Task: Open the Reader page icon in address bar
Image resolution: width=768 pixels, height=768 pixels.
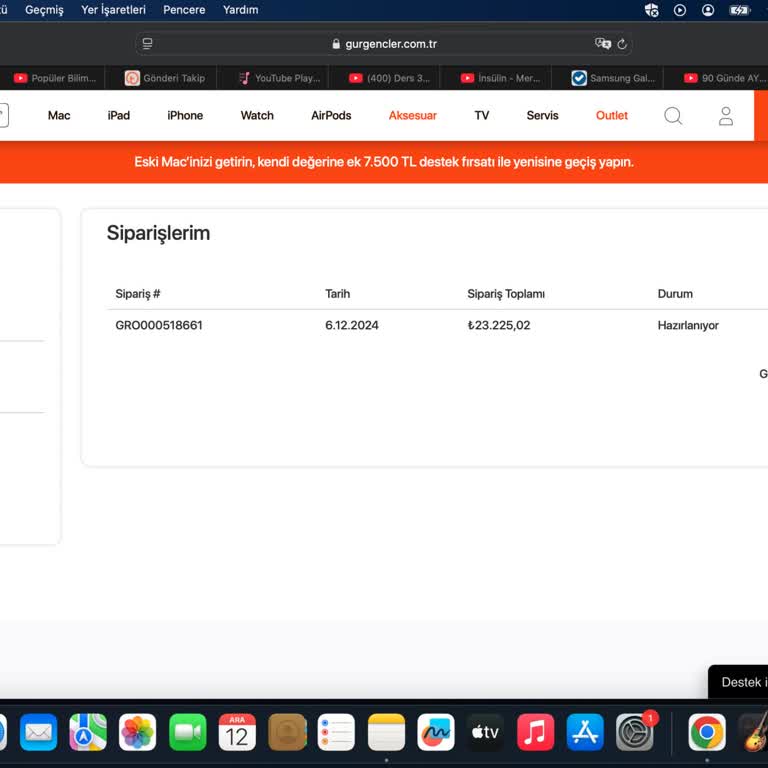Action: pos(148,44)
